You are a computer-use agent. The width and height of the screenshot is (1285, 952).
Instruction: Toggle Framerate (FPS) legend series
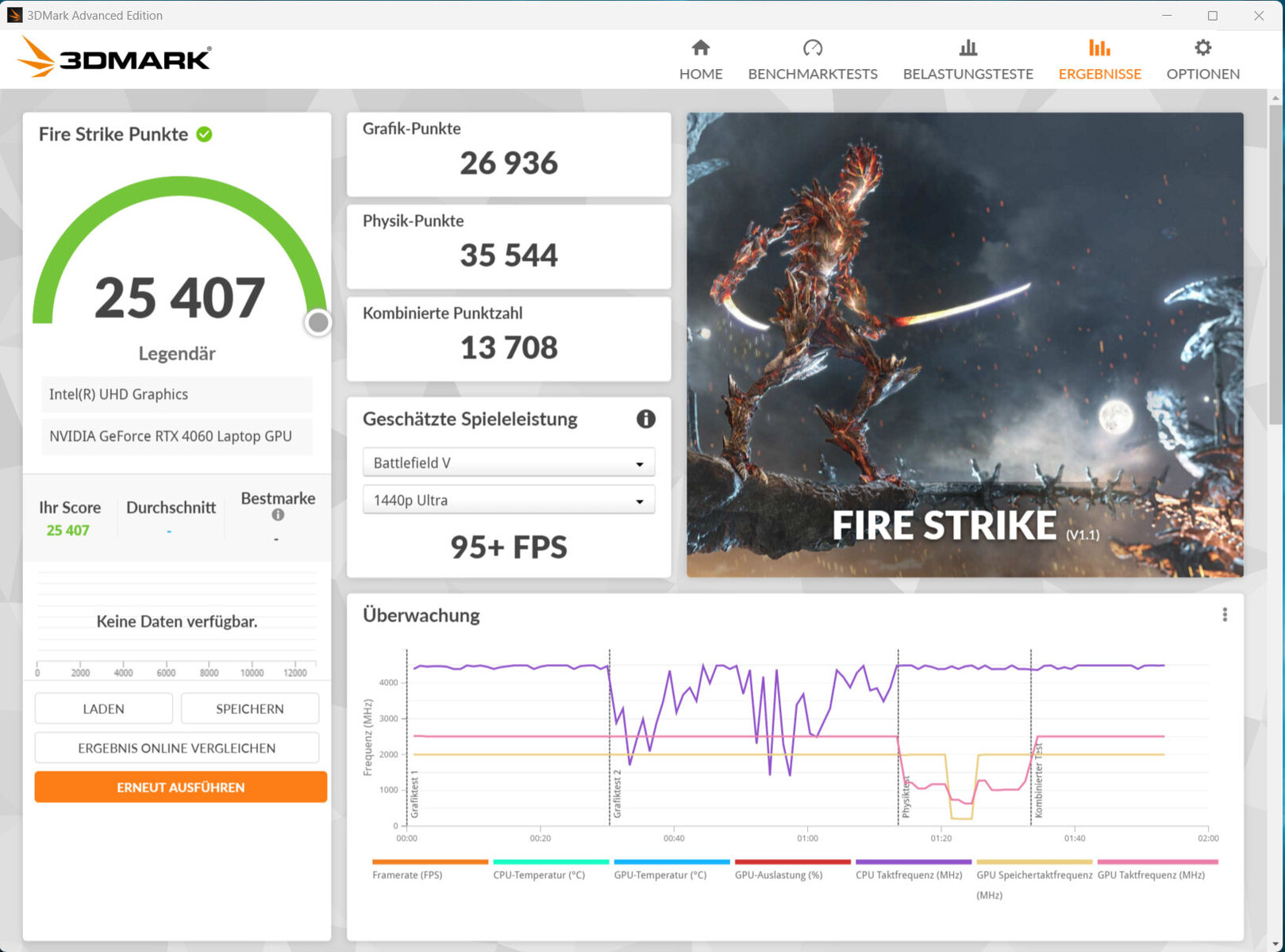430,869
